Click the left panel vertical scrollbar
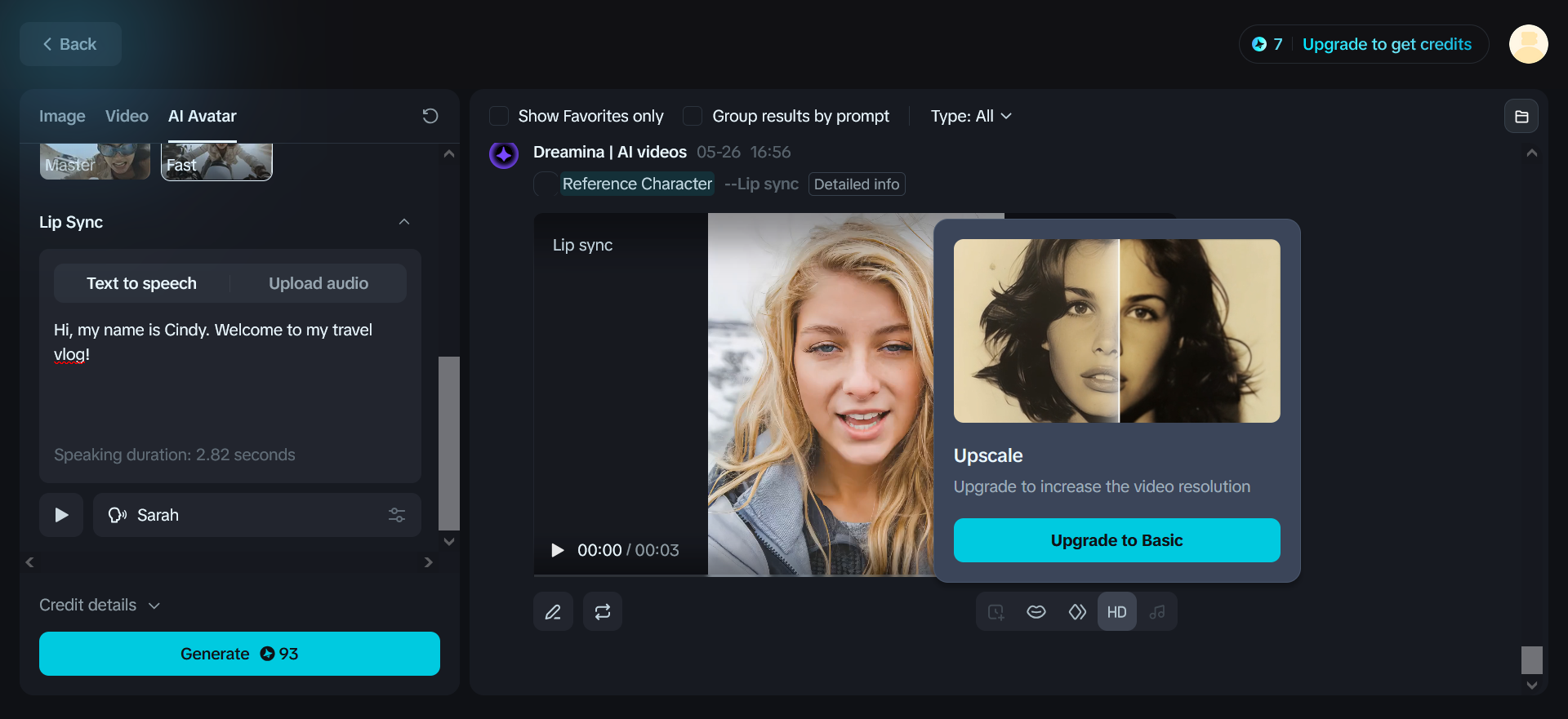 click(x=449, y=443)
